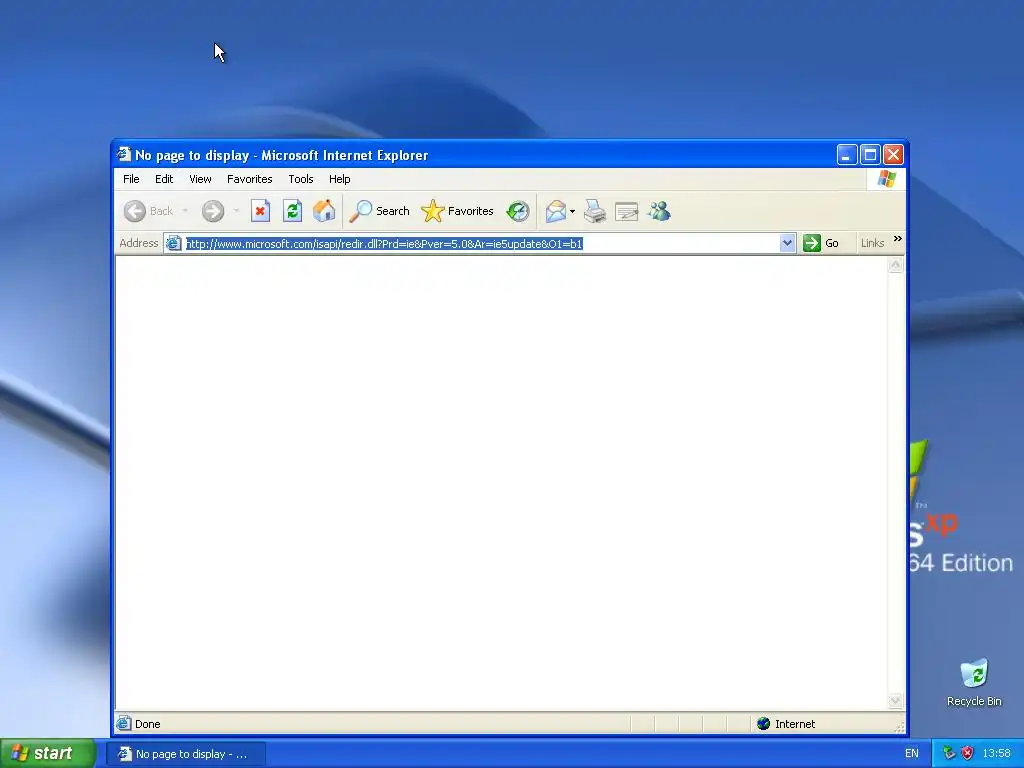Print the page with the printer icon
Viewport: 1024px width, 768px height.
(595, 211)
